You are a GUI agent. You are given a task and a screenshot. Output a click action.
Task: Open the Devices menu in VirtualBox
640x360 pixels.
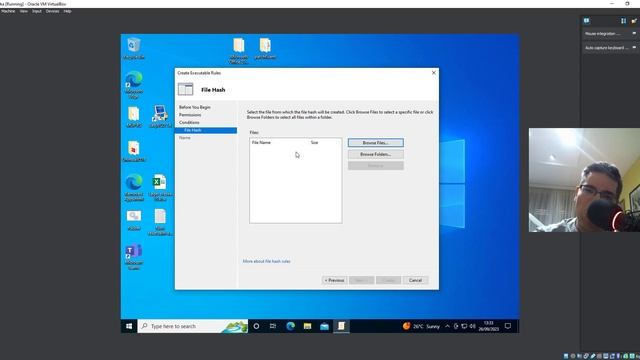click(x=52, y=11)
